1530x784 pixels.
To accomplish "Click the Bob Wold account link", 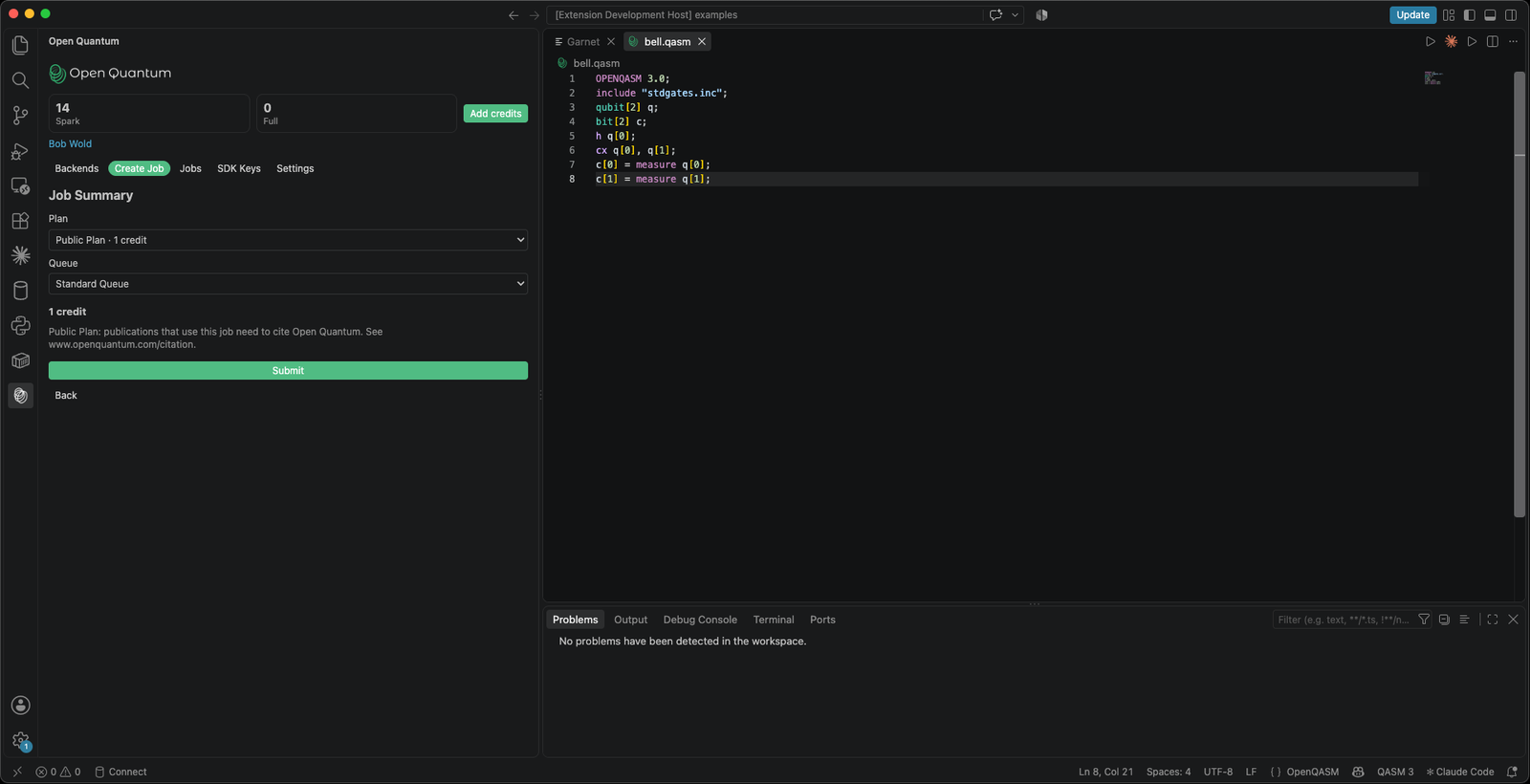I will coord(71,144).
